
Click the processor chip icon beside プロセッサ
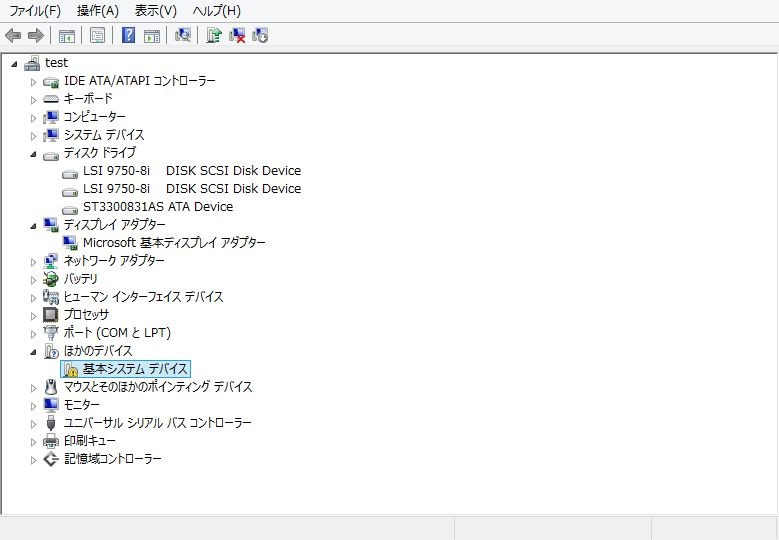pos(51,314)
